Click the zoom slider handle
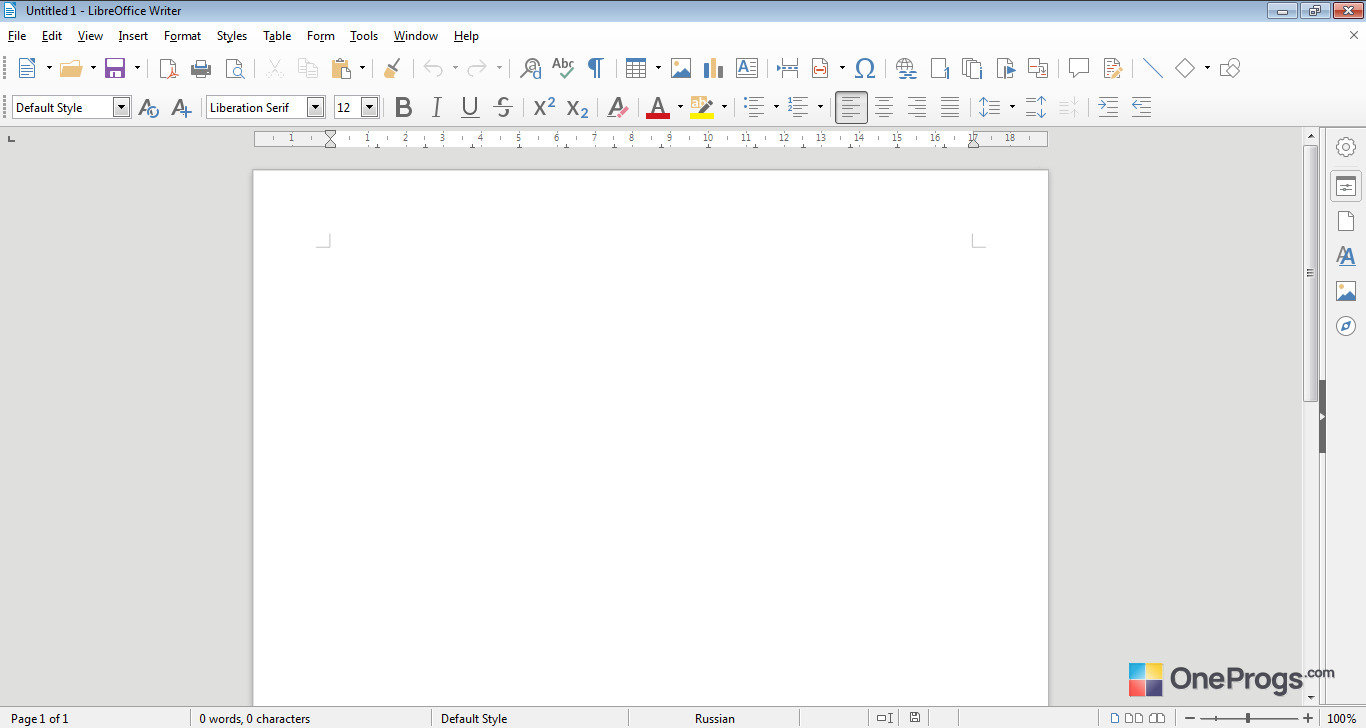Screen dimensions: 1366x728 click(1247, 718)
